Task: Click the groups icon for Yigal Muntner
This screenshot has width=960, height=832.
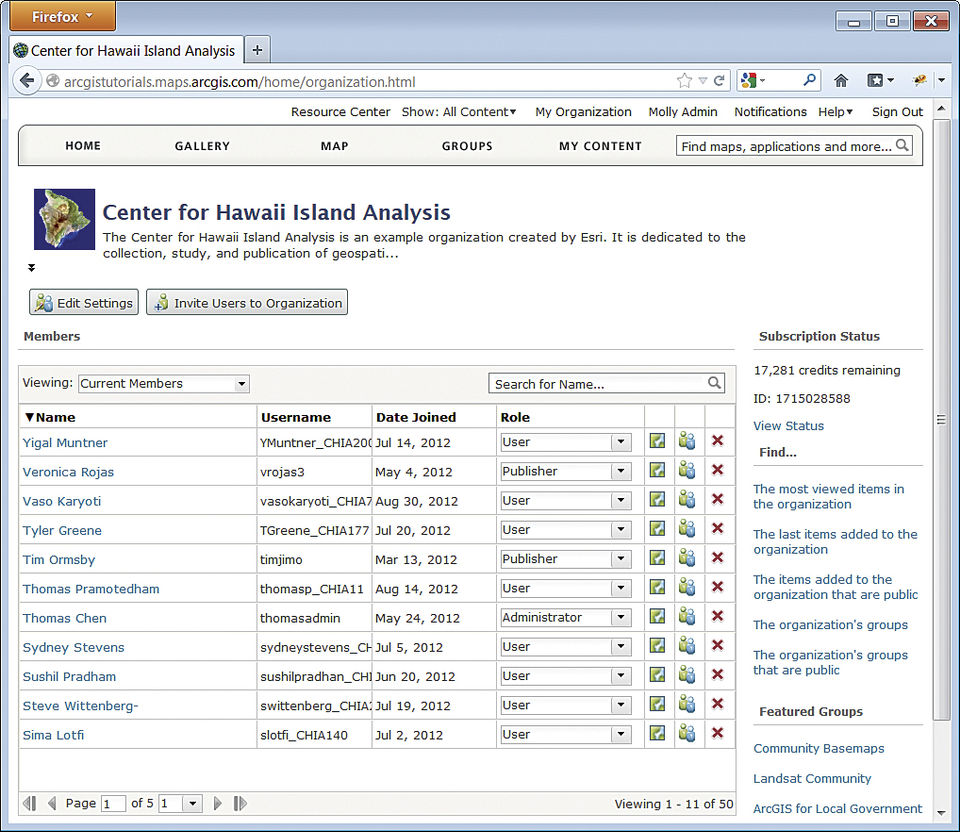Action: point(687,441)
